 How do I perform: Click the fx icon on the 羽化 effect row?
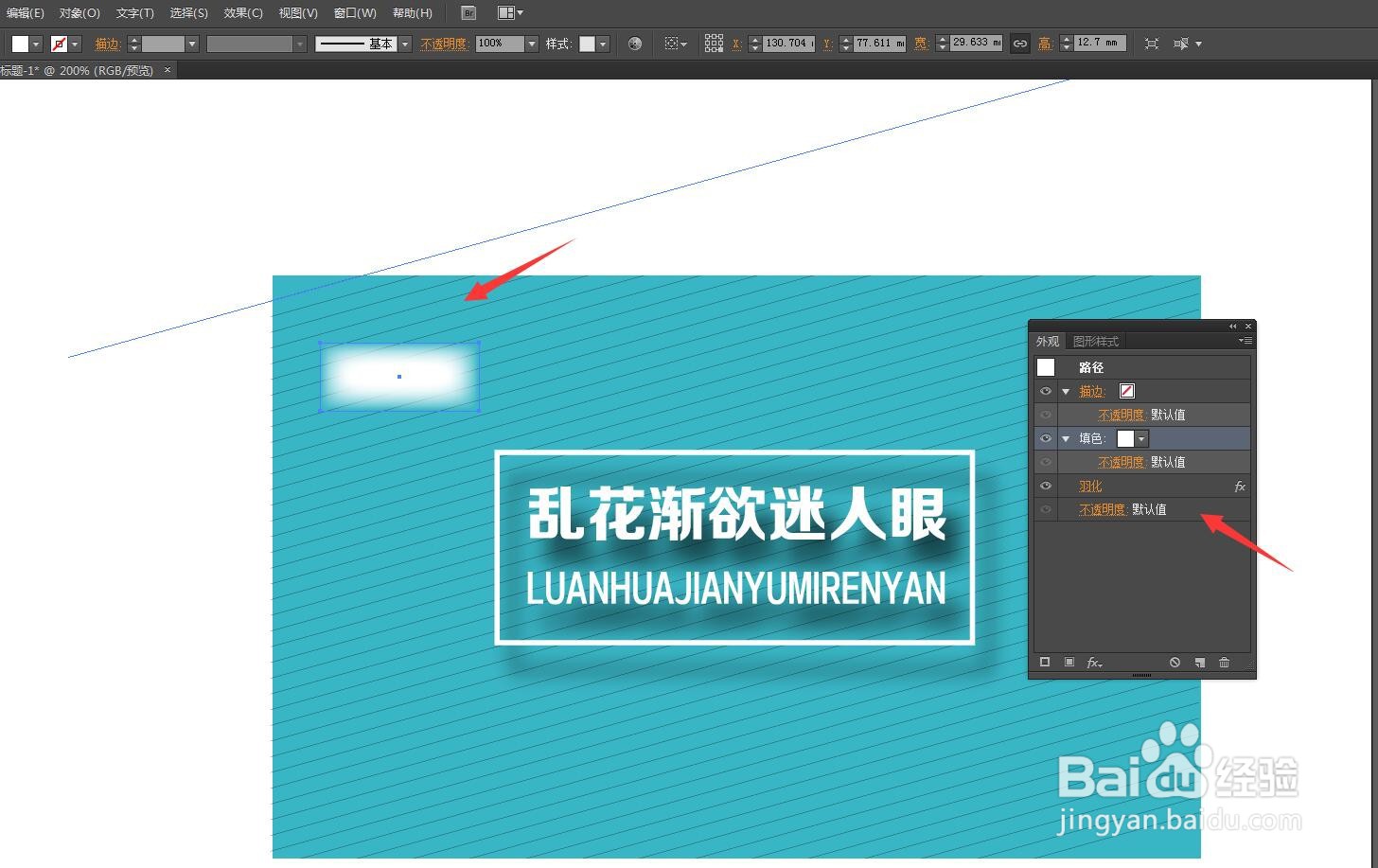(1241, 486)
